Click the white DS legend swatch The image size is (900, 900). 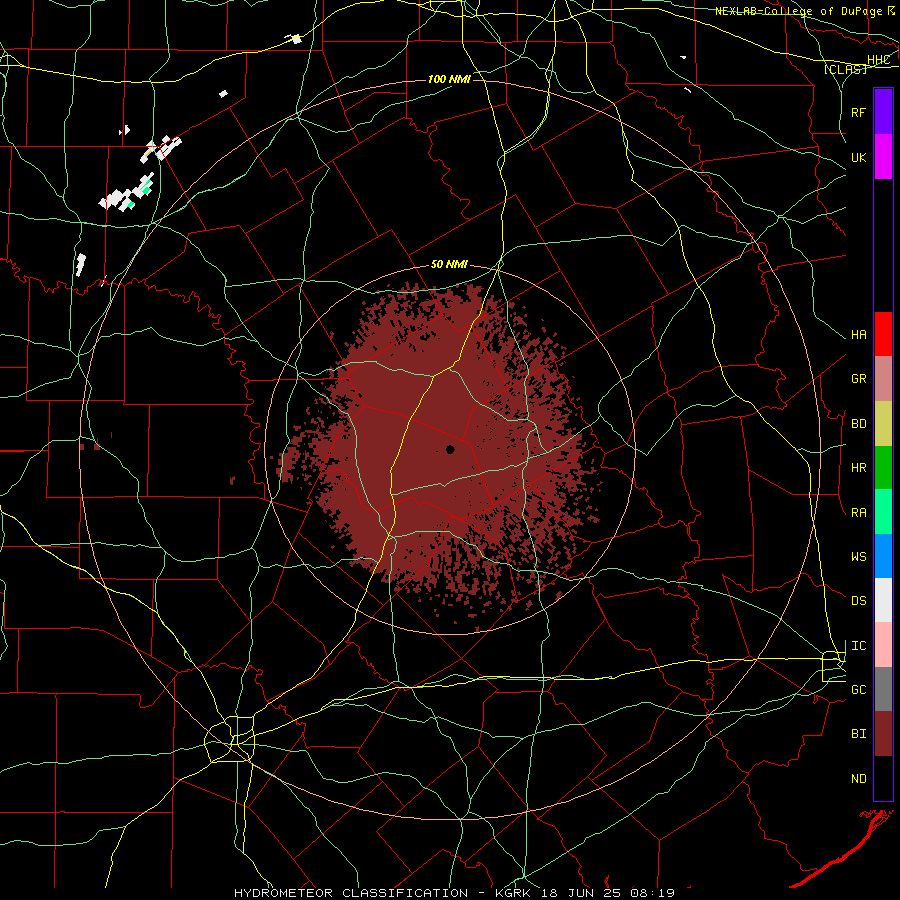[x=883, y=600]
